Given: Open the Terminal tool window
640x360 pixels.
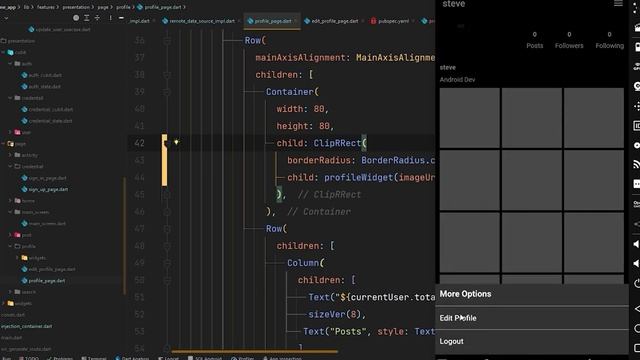Looking at the screenshot, I should click(94, 358).
